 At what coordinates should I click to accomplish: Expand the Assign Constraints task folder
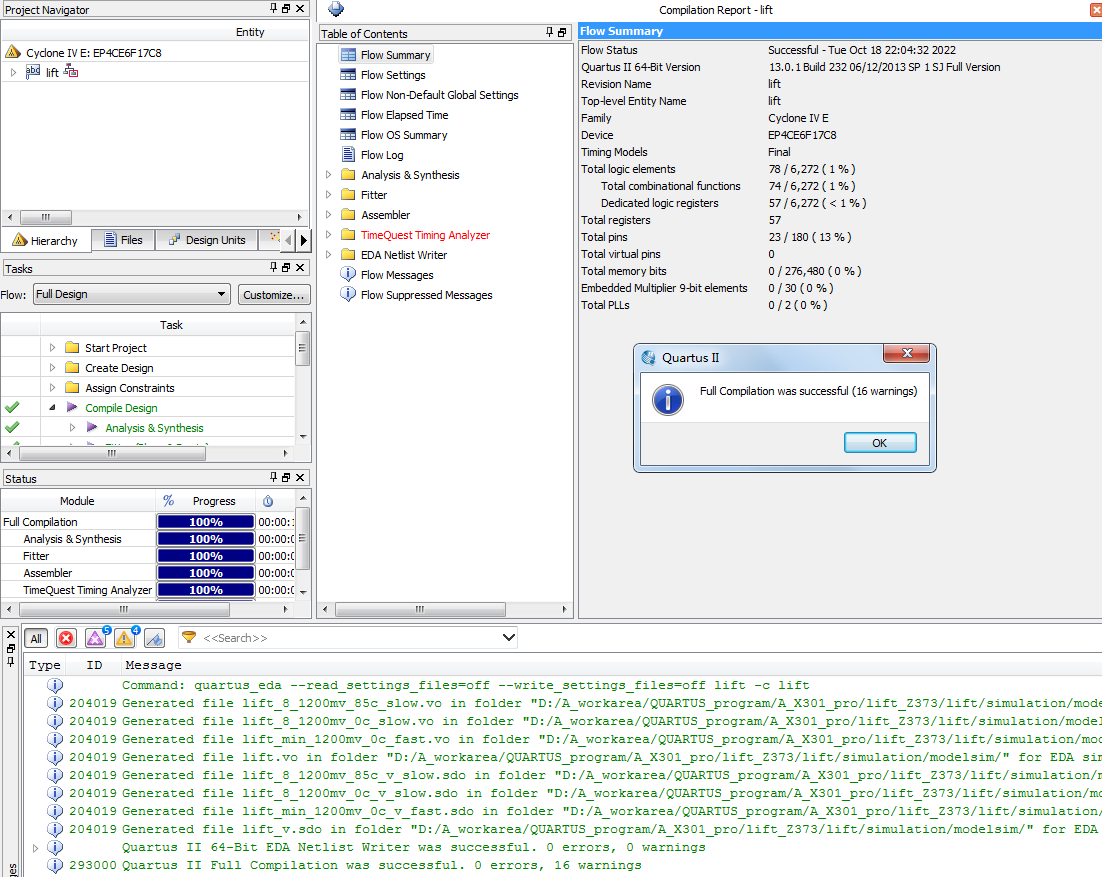(x=52, y=387)
